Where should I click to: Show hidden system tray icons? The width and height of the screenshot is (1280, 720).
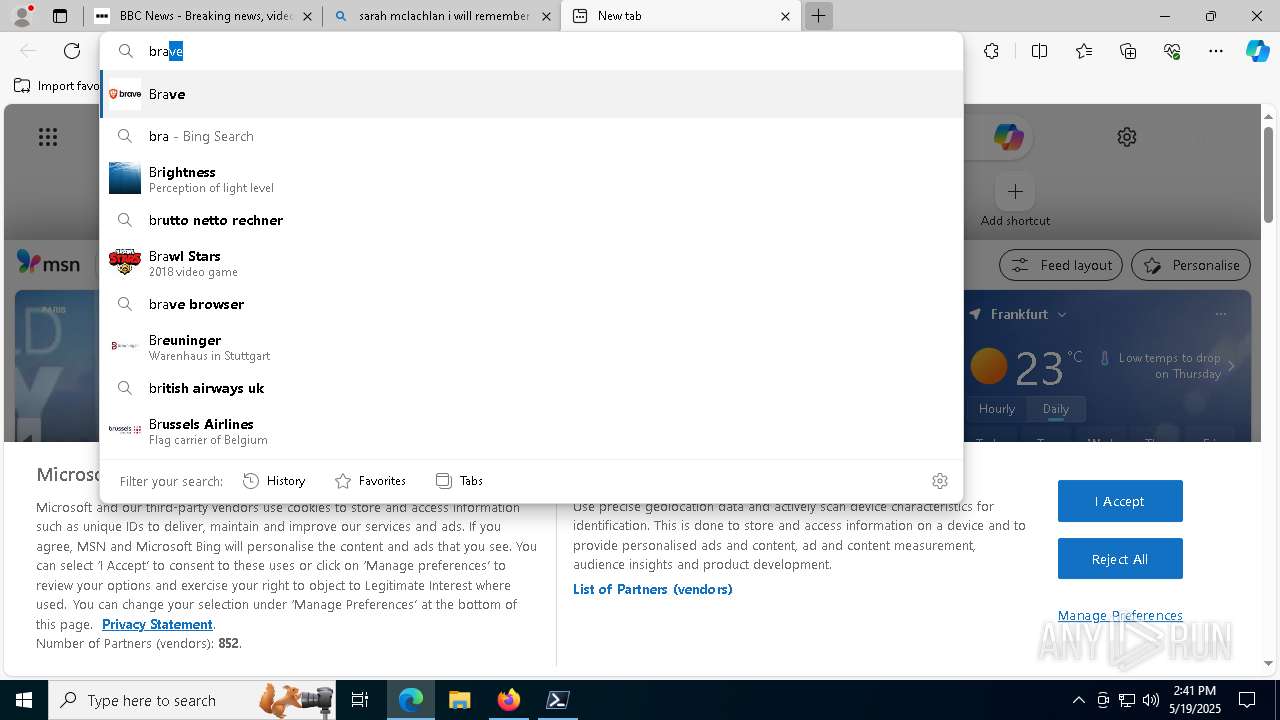click(1078, 700)
